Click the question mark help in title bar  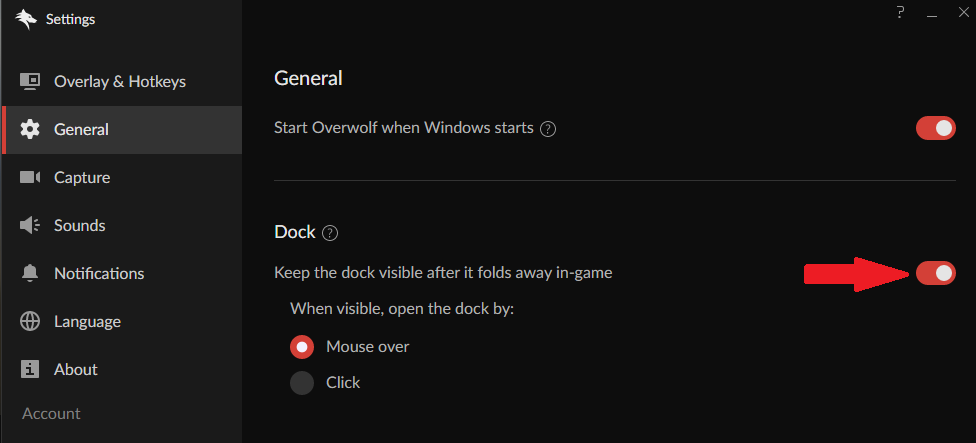click(900, 12)
